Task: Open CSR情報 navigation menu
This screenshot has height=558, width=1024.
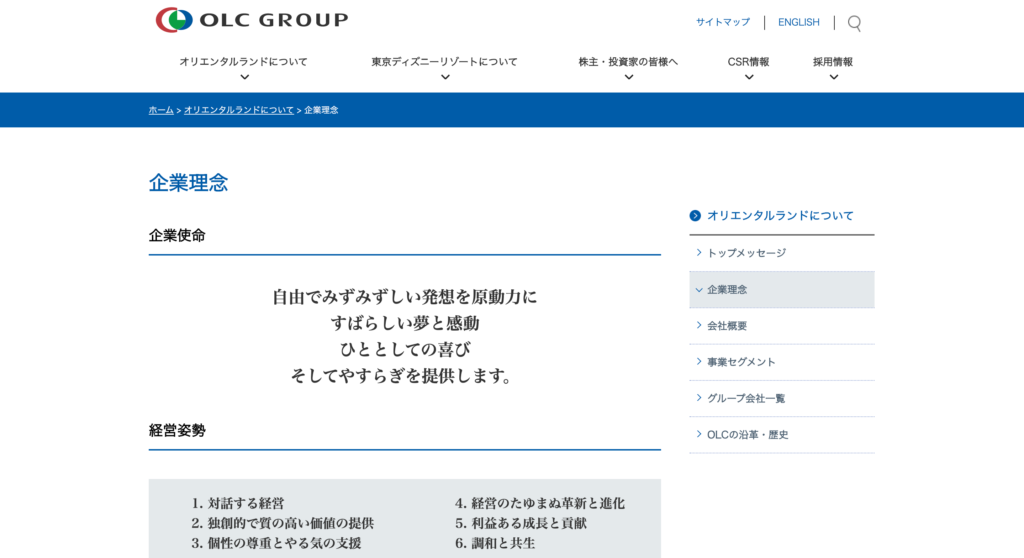Action: coord(748,62)
